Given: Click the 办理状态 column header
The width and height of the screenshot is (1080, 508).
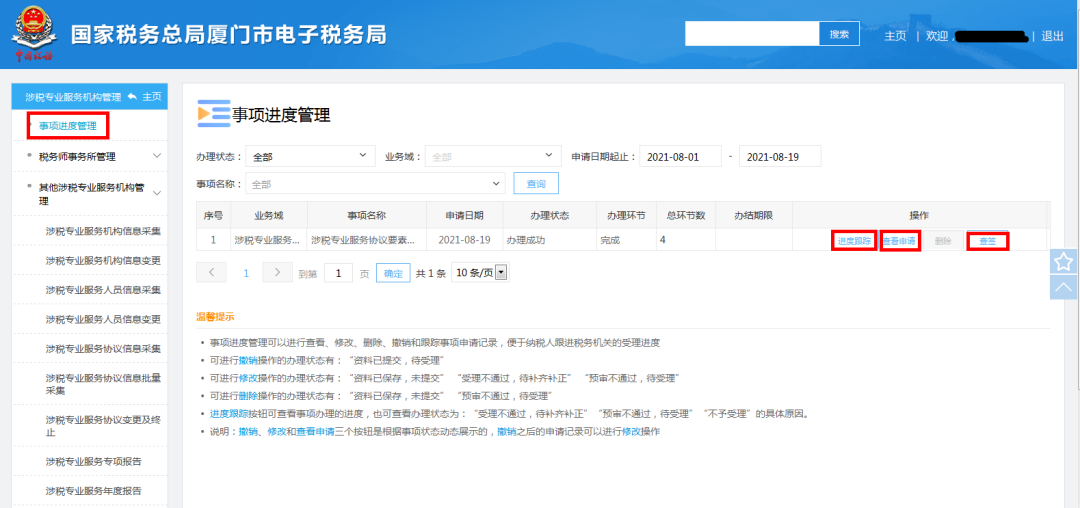Looking at the screenshot, I should click(550, 215).
